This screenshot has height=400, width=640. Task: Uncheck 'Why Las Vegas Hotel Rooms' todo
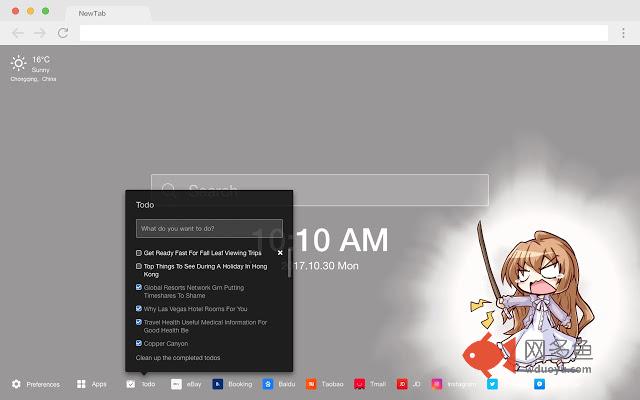point(139,309)
